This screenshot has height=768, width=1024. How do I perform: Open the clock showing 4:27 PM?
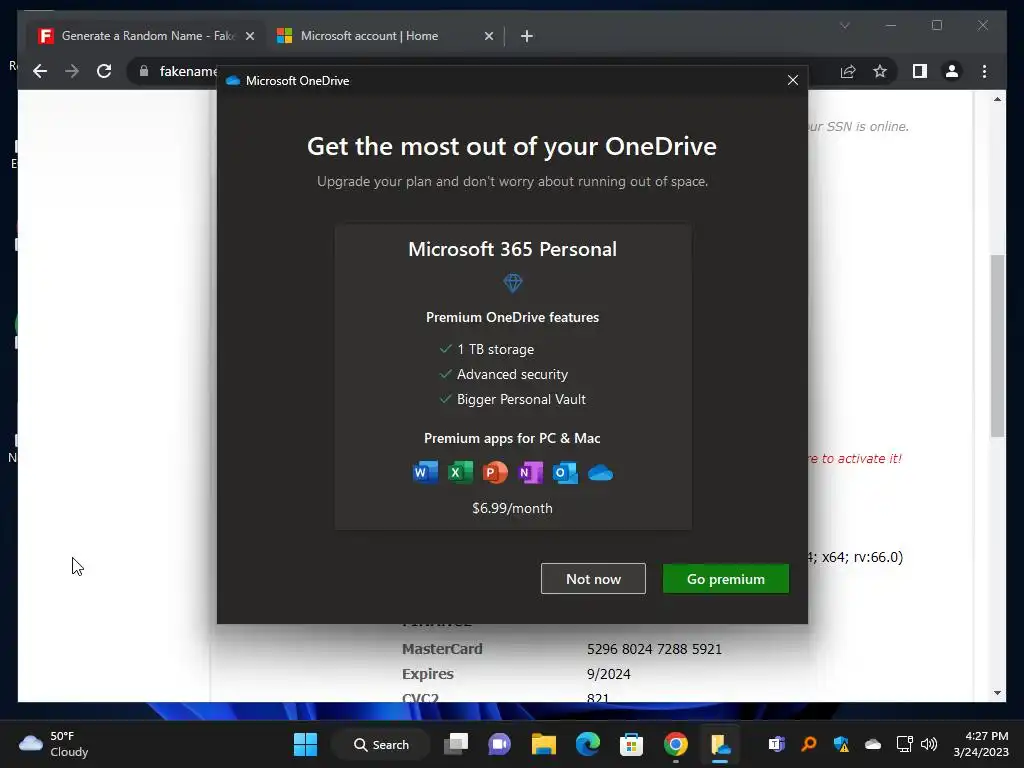point(980,744)
